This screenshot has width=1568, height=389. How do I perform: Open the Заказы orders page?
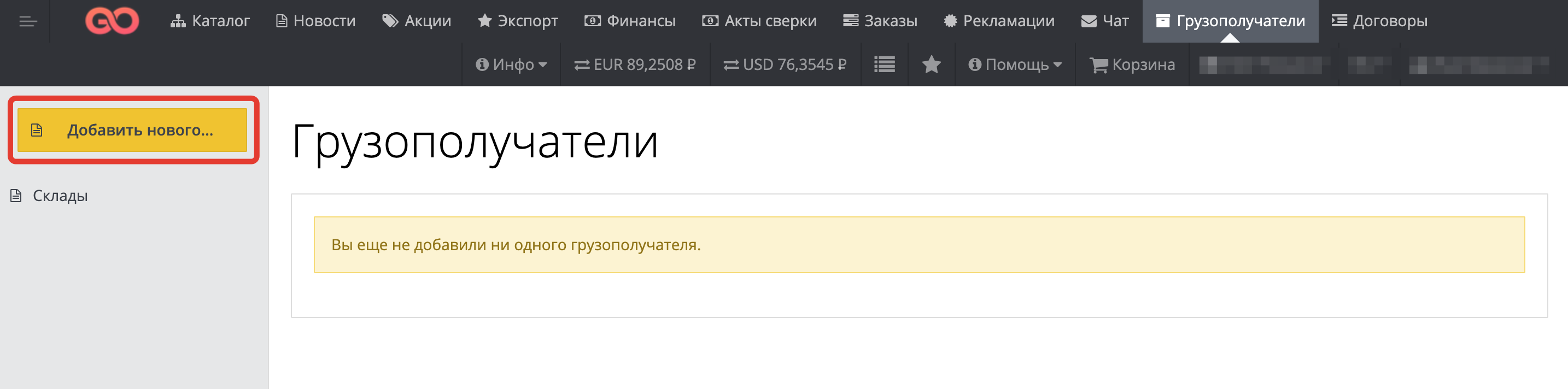coord(880,21)
